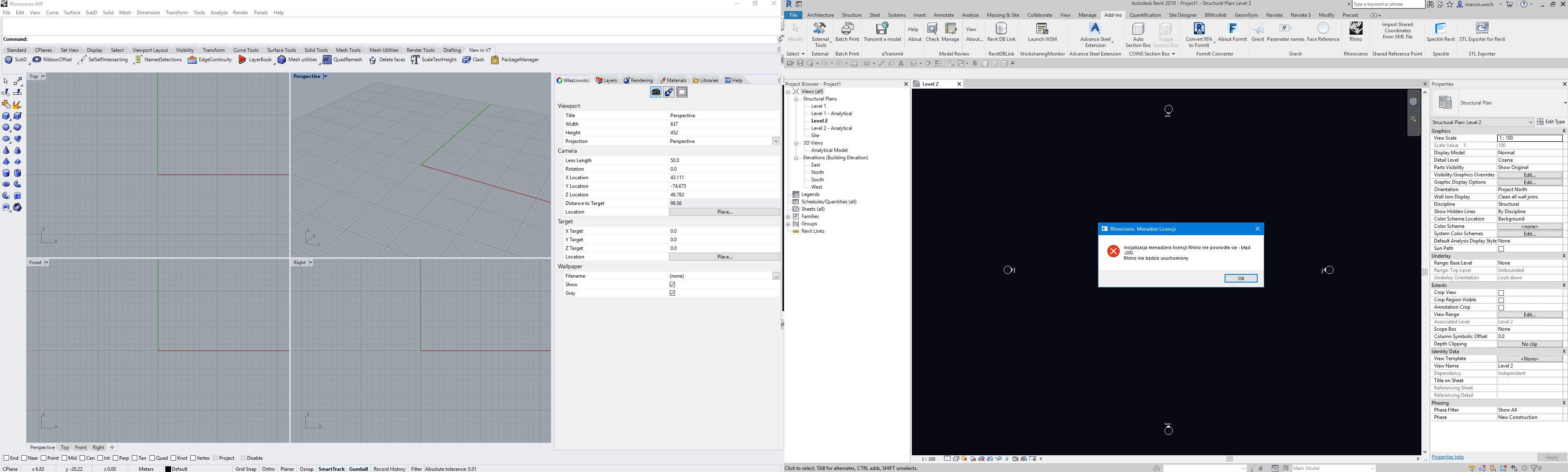The width and height of the screenshot is (1568, 472).
Task: Enable the End osnap checkbox in Rhino
Action: coord(7,458)
